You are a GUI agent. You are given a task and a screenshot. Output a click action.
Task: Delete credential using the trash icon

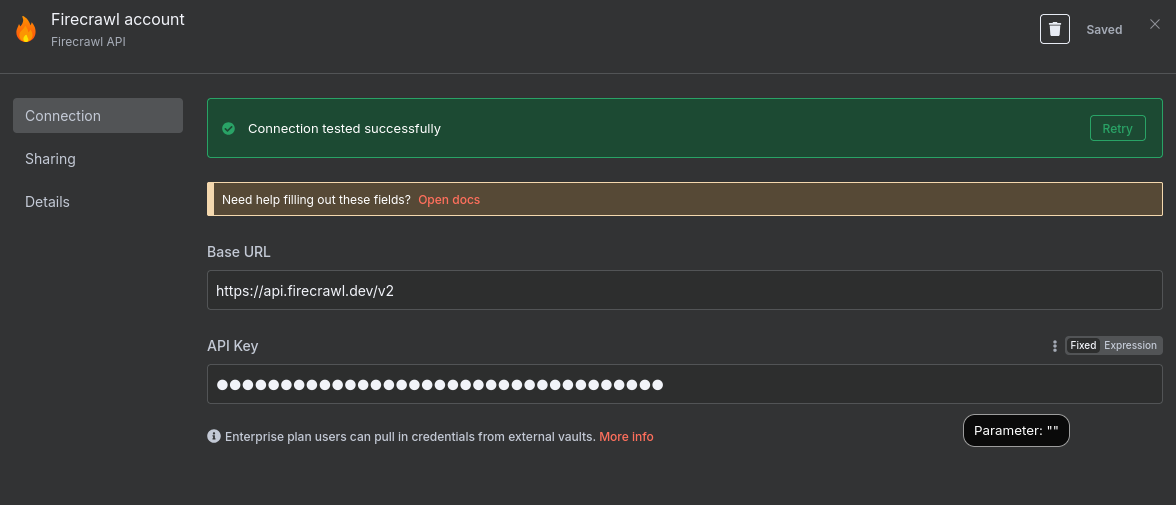1055,29
